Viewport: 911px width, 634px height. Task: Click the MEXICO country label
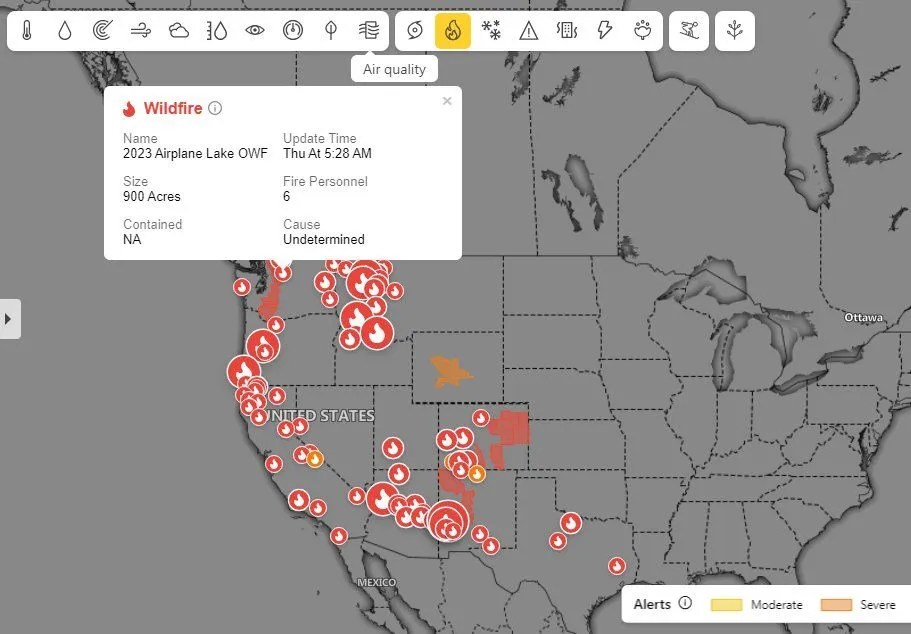(x=376, y=582)
